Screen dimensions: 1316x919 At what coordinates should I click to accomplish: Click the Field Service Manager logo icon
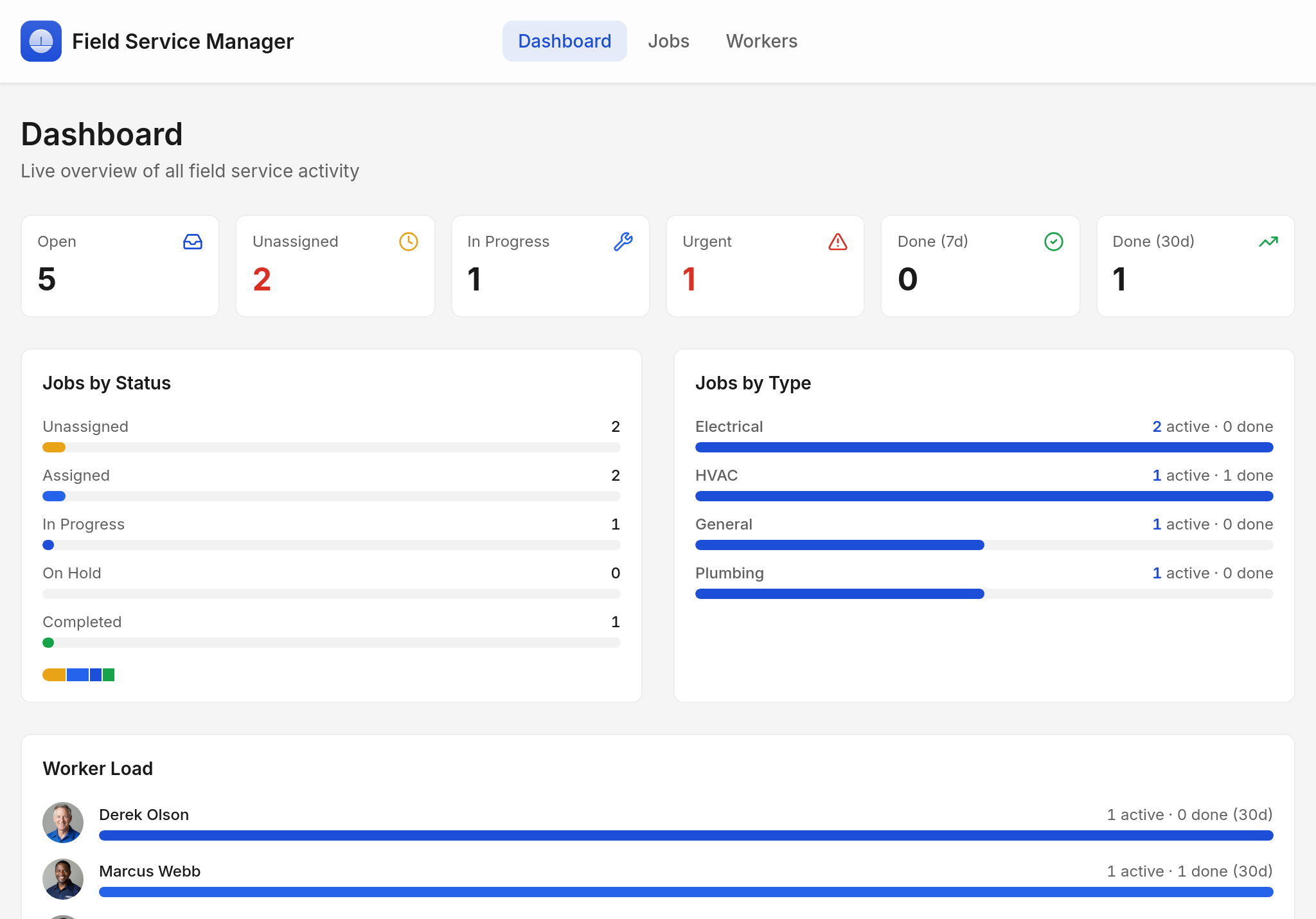[x=41, y=41]
